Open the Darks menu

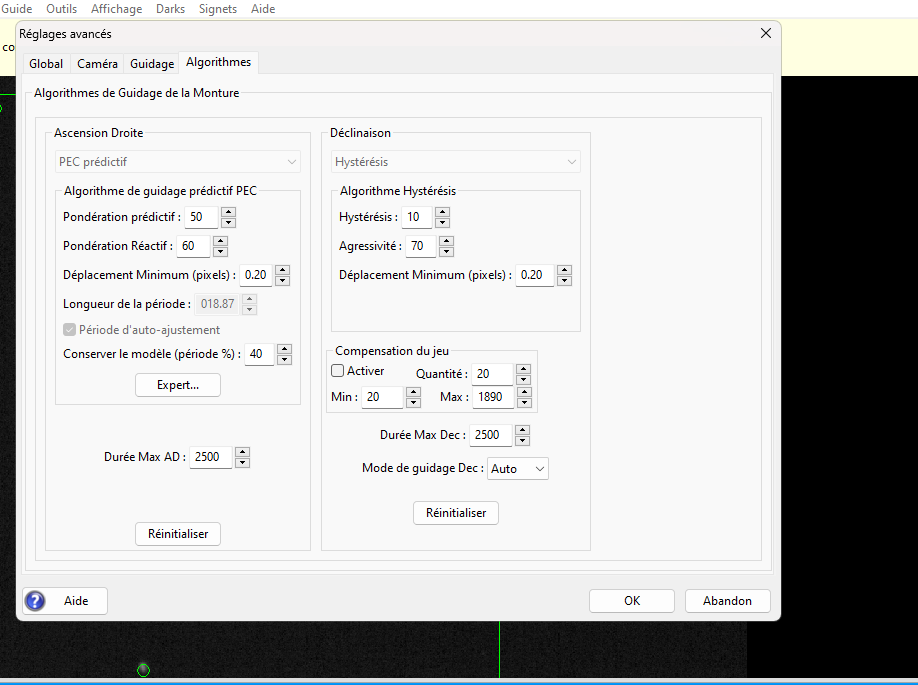[170, 9]
